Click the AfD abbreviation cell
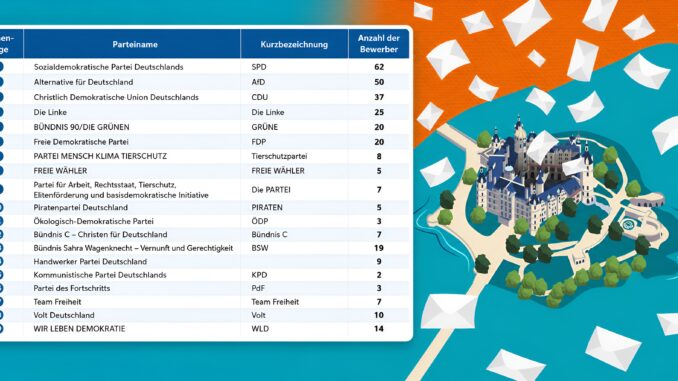Image resolution: width=678 pixels, height=381 pixels. point(258,82)
